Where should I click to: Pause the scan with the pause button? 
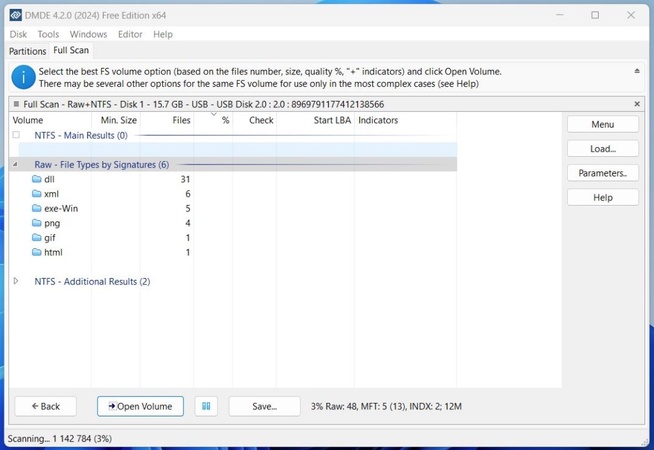point(206,406)
